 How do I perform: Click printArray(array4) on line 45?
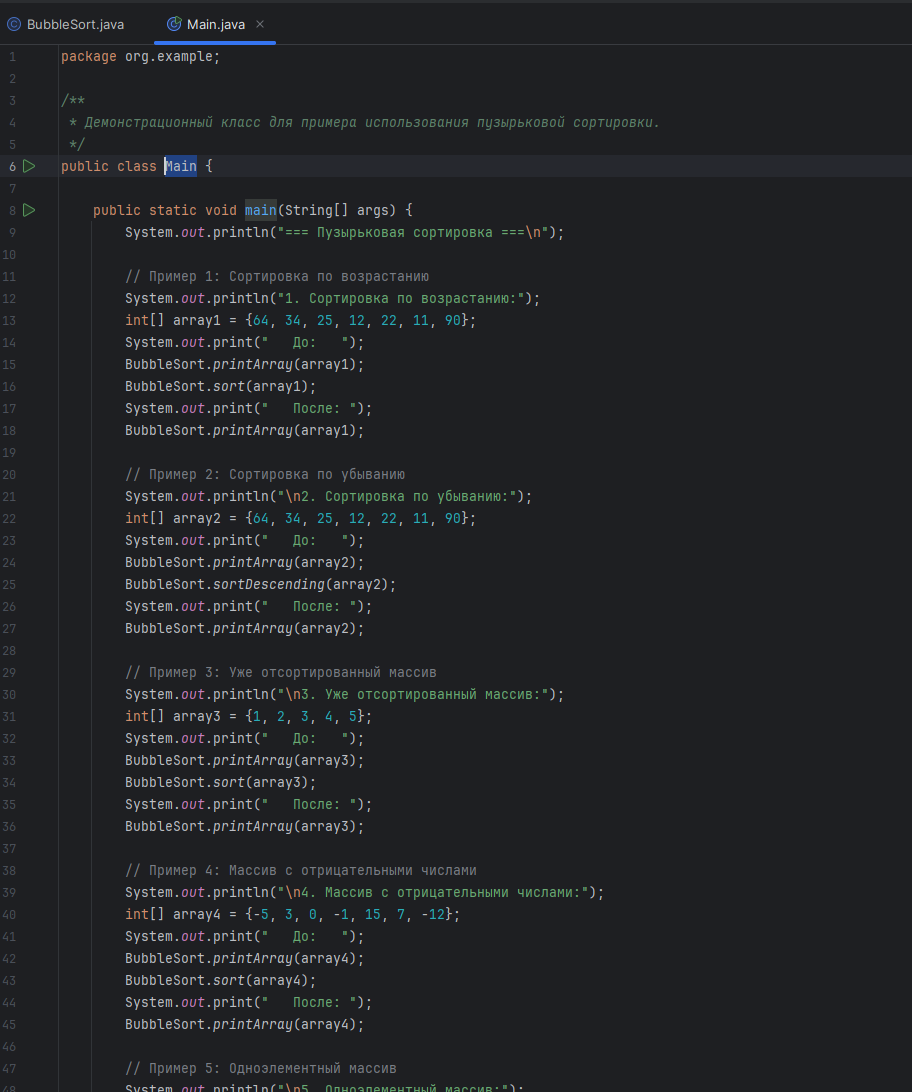tap(244, 1025)
